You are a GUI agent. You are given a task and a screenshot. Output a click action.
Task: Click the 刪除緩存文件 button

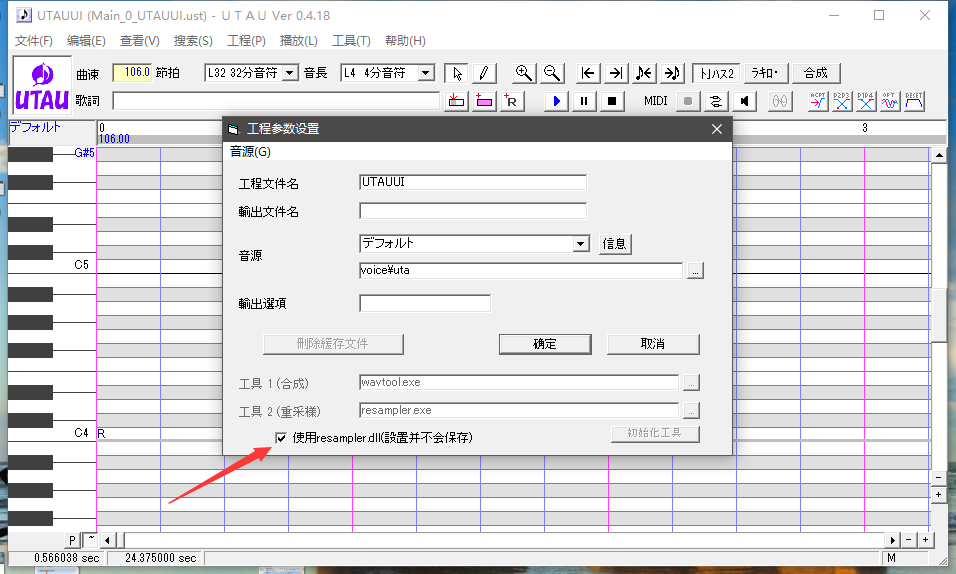coord(333,344)
